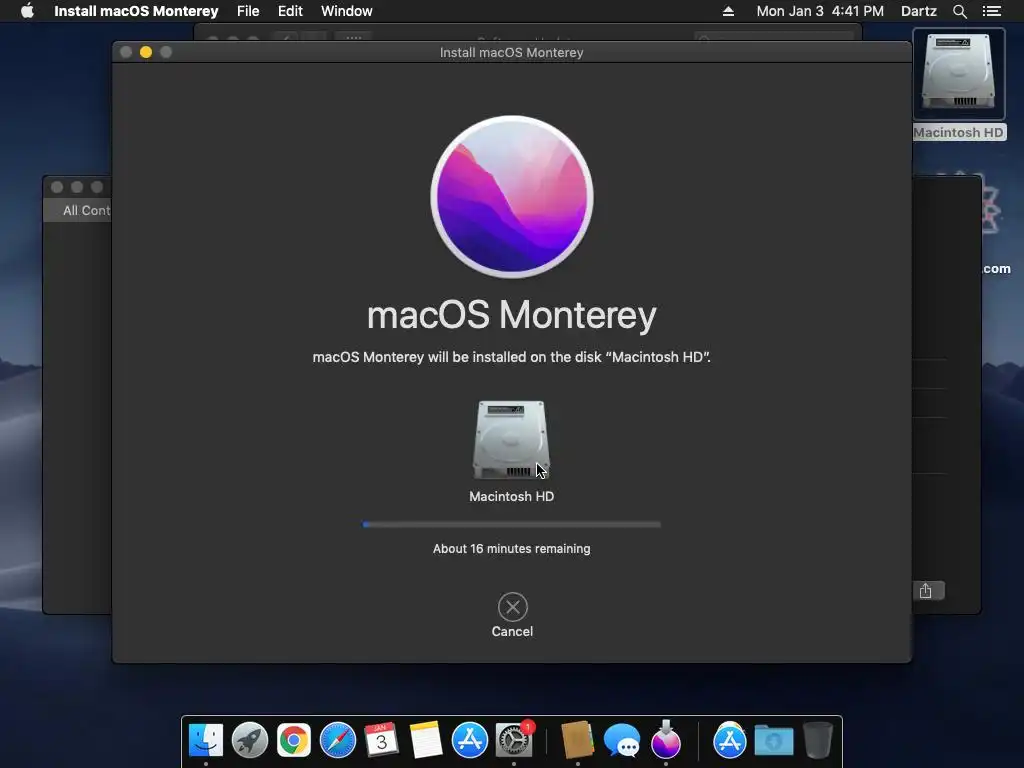Click the macOS Monterey logo image
This screenshot has width=1024, height=768.
coord(512,197)
